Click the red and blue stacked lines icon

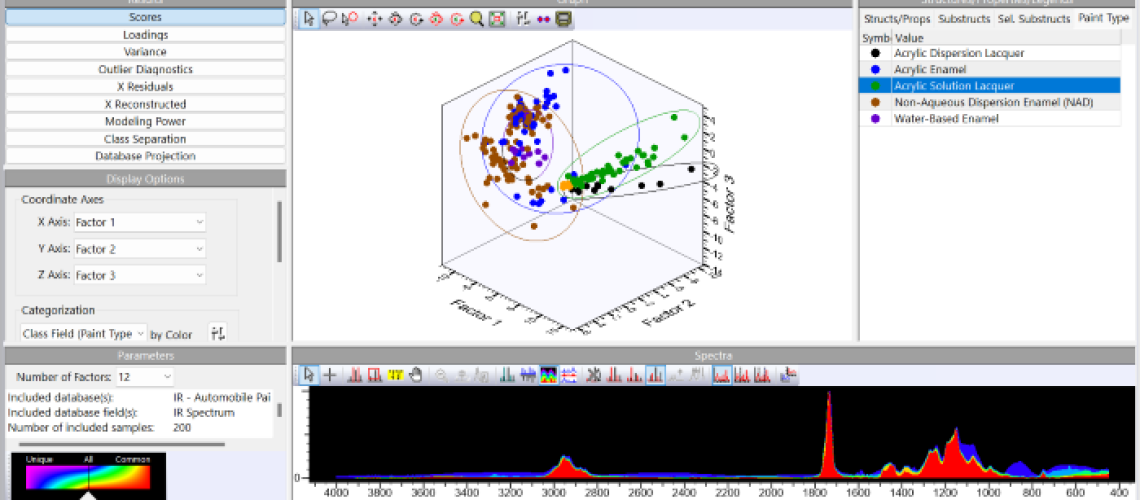click(x=570, y=375)
